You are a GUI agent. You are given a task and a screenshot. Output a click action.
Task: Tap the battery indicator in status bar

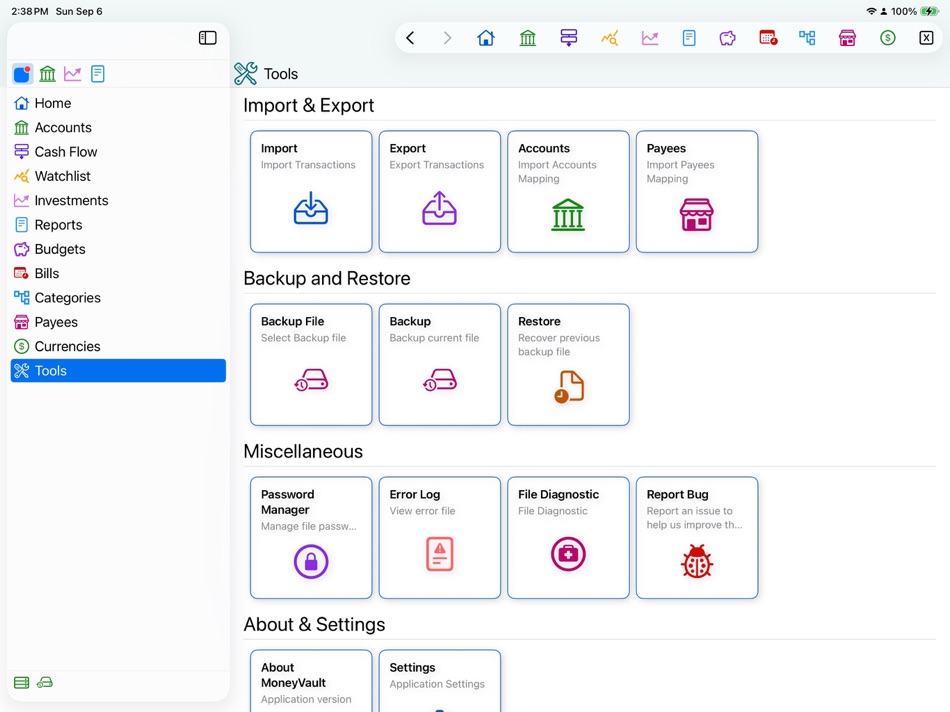pos(929,11)
